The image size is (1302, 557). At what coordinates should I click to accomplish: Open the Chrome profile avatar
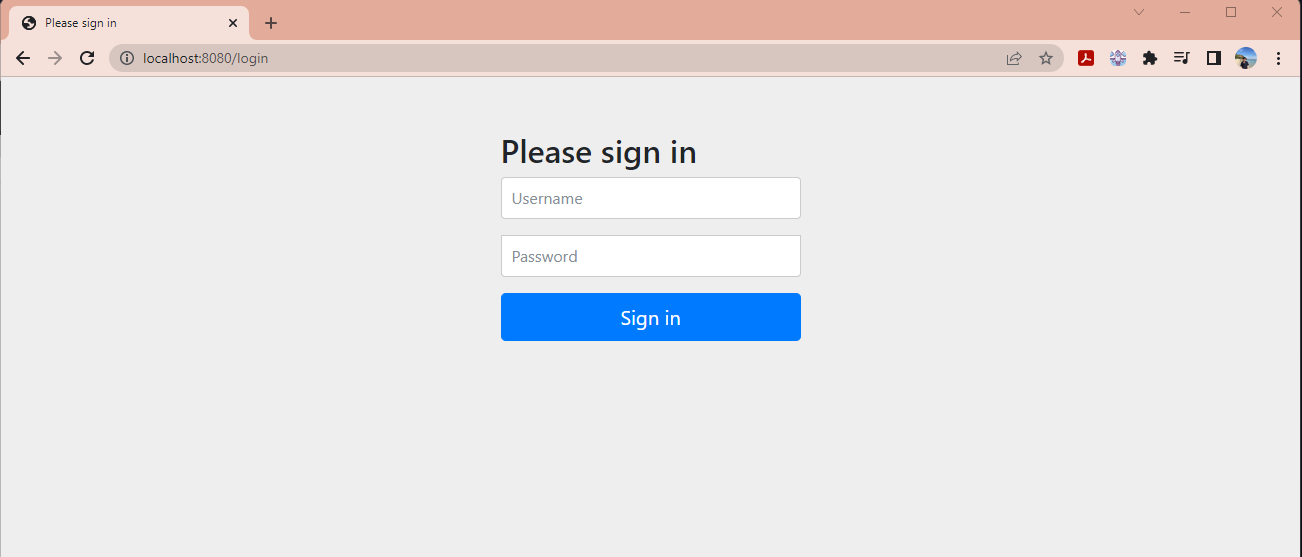(1246, 58)
